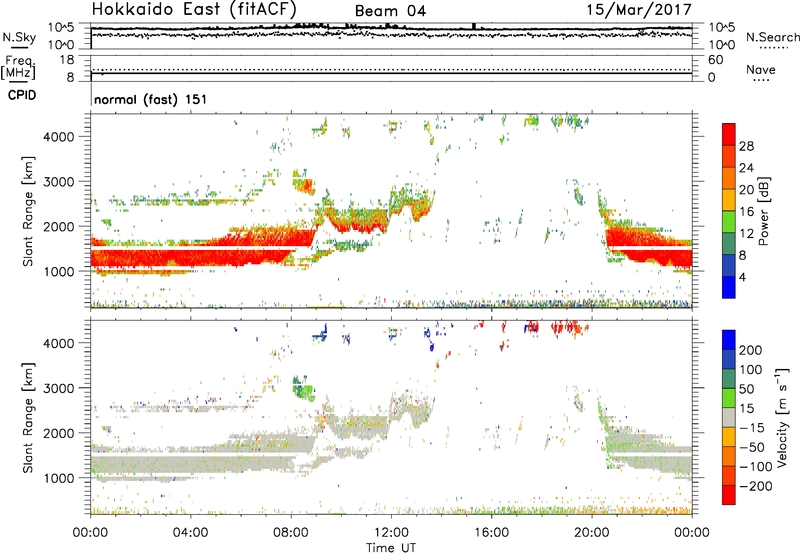Click the date "15/Mar/2017"
The height and width of the screenshot is (554, 800).
(639, 9)
